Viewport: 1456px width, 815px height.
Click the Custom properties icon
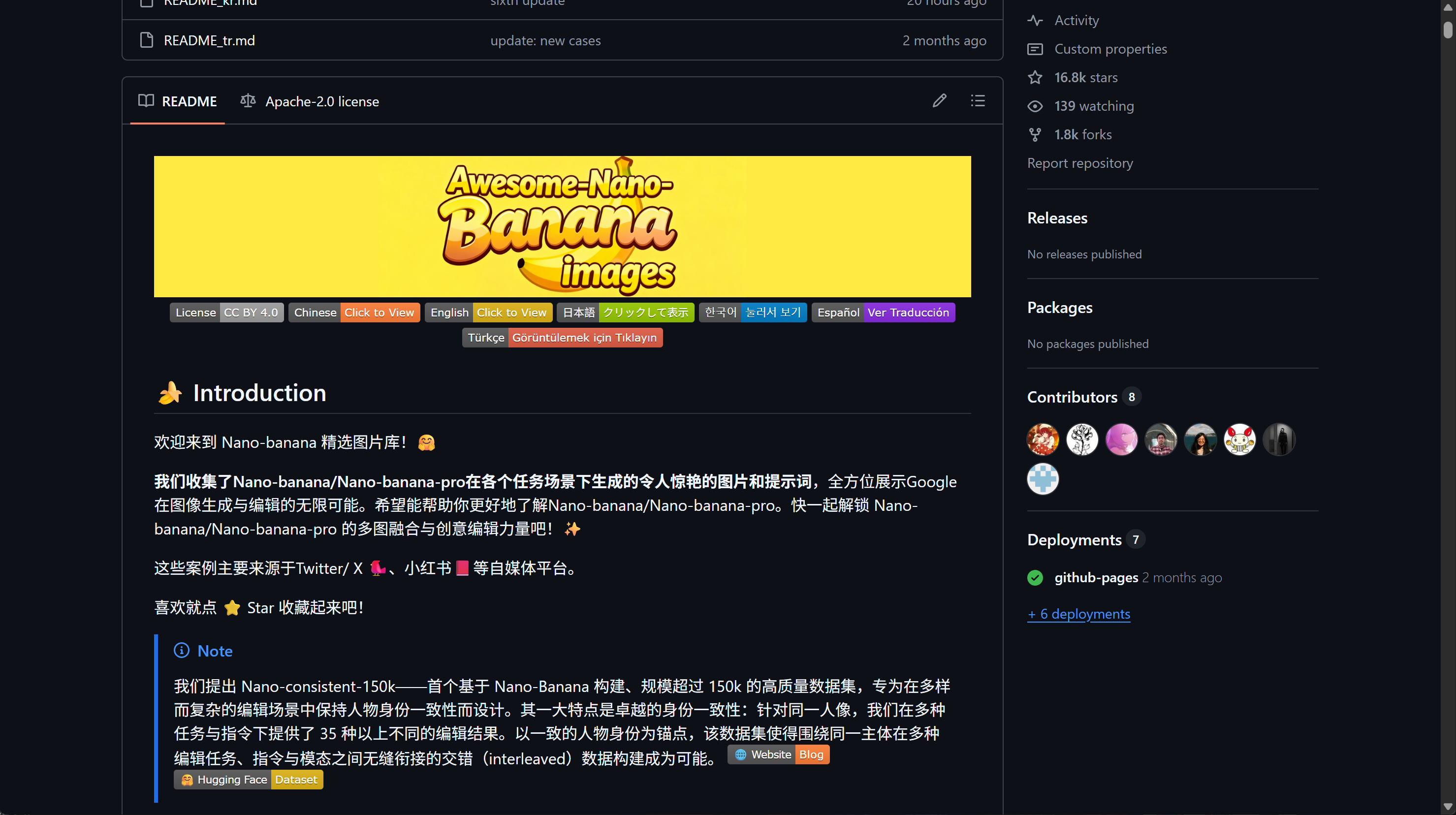pyautogui.click(x=1035, y=49)
